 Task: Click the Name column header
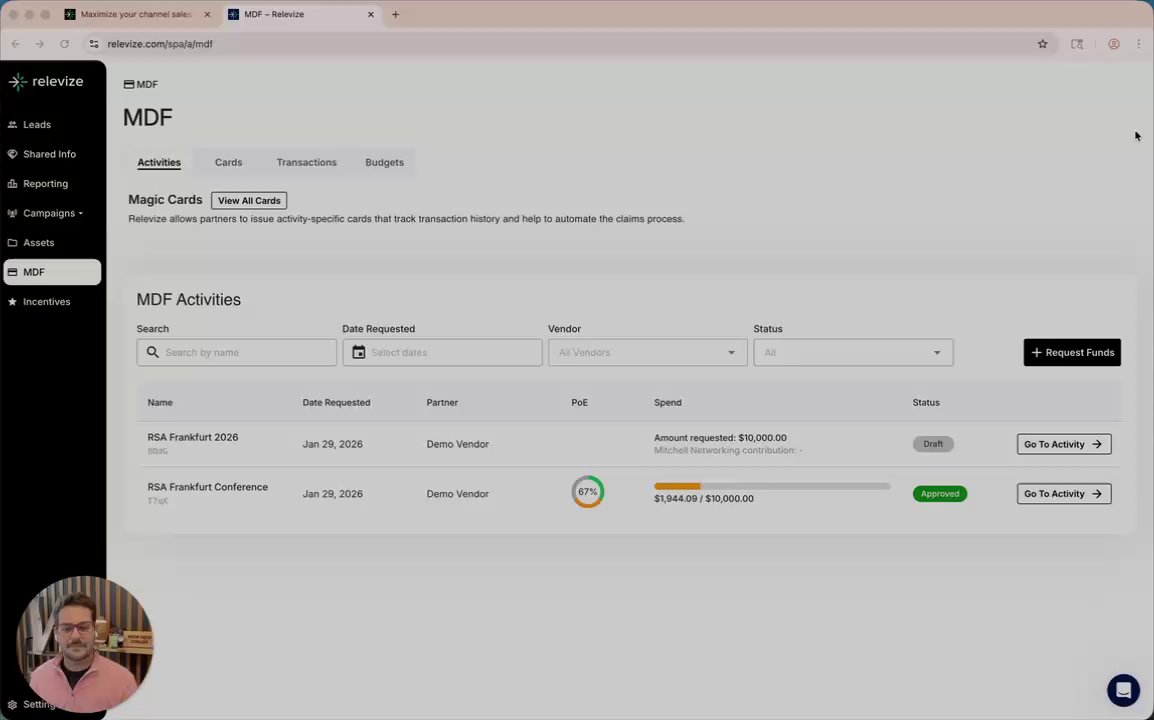(x=160, y=402)
